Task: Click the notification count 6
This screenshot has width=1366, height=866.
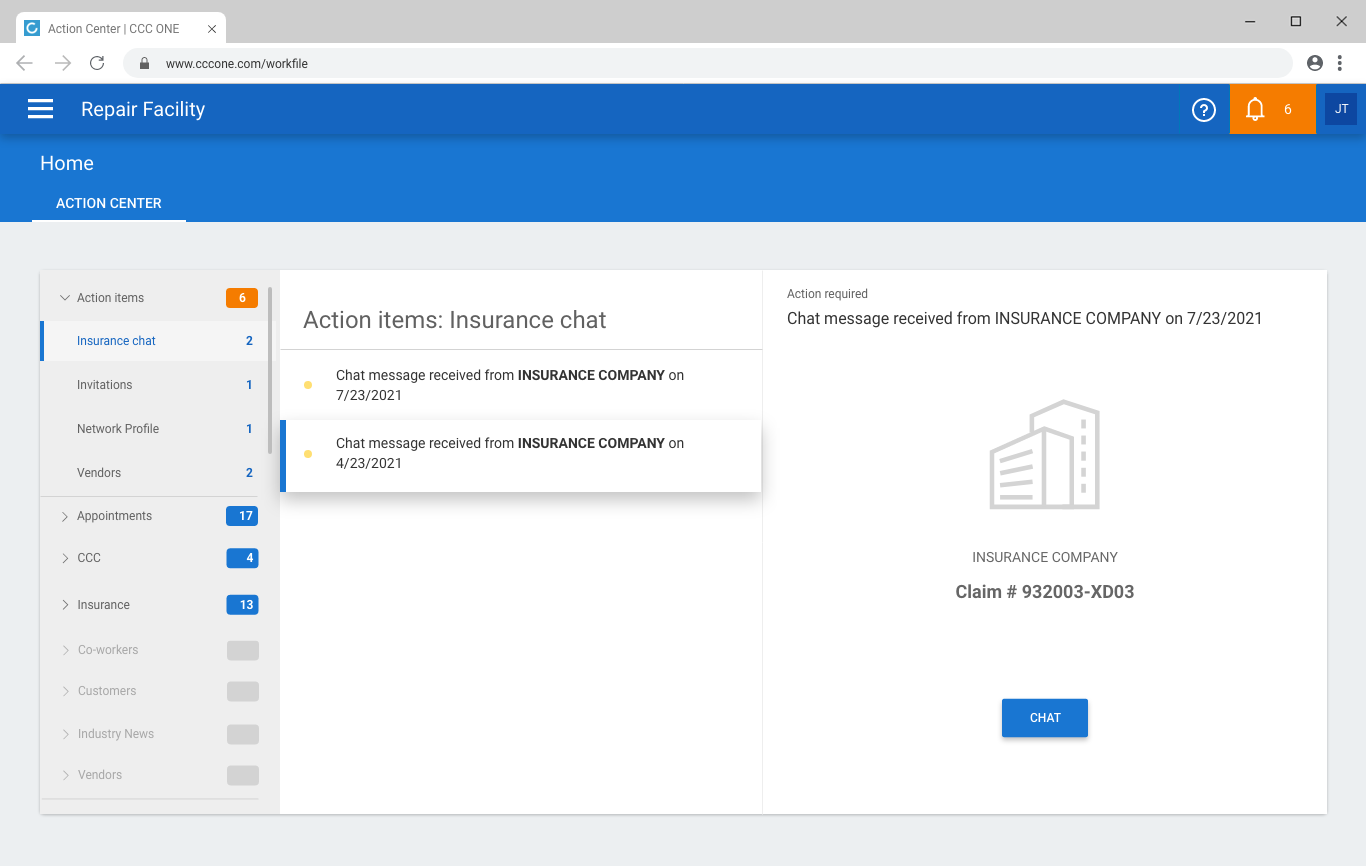Action: coord(1288,109)
